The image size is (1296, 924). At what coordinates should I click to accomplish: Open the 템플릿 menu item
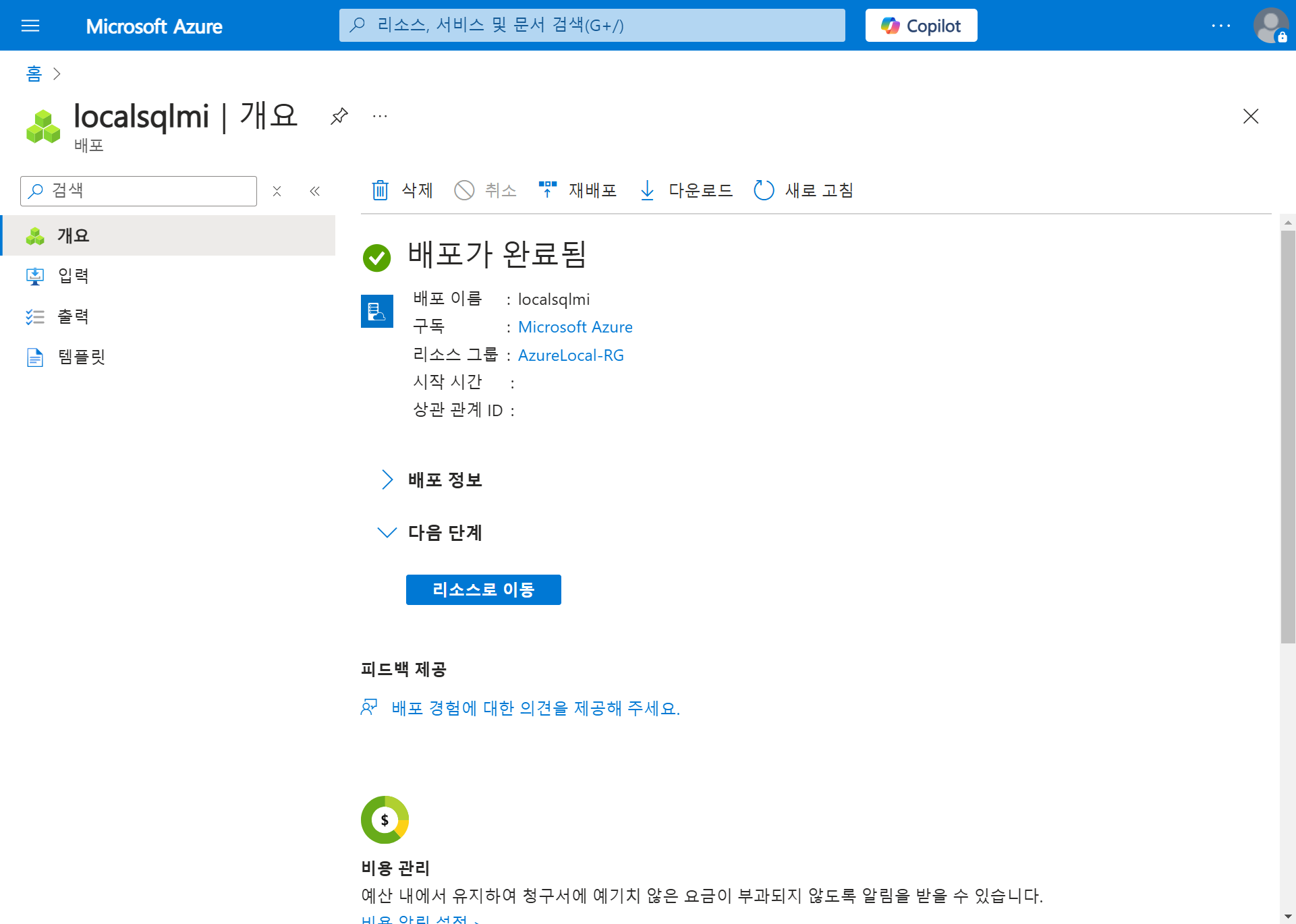tap(81, 357)
